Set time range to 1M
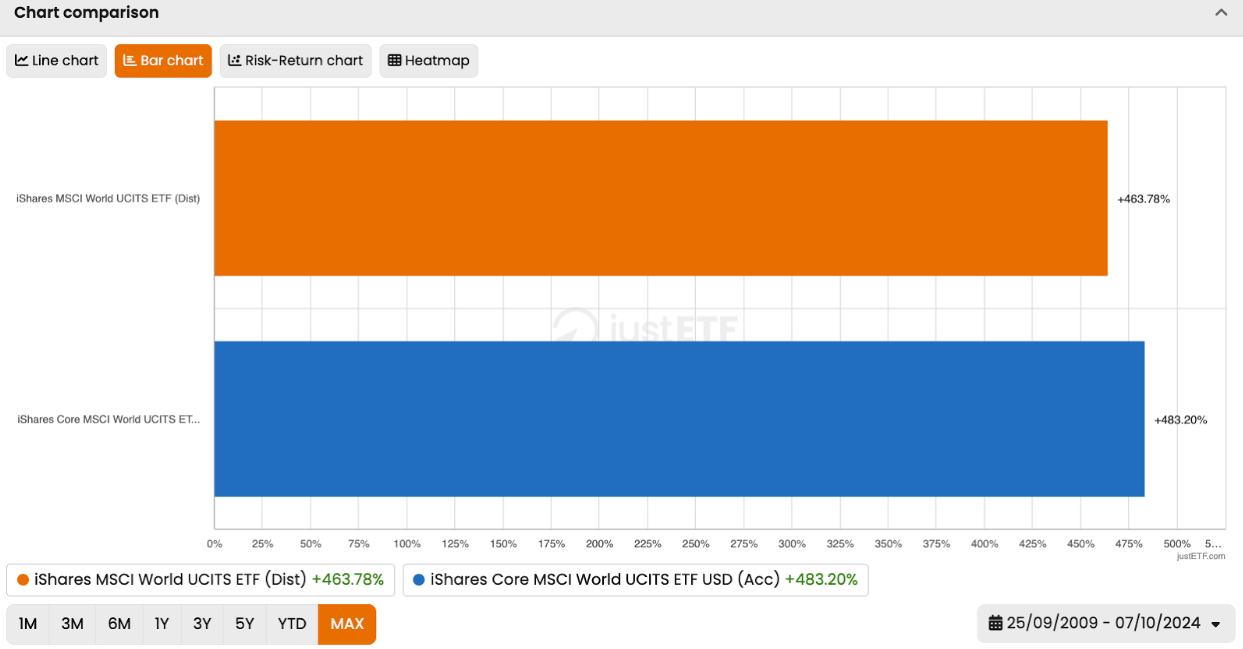 28,624
